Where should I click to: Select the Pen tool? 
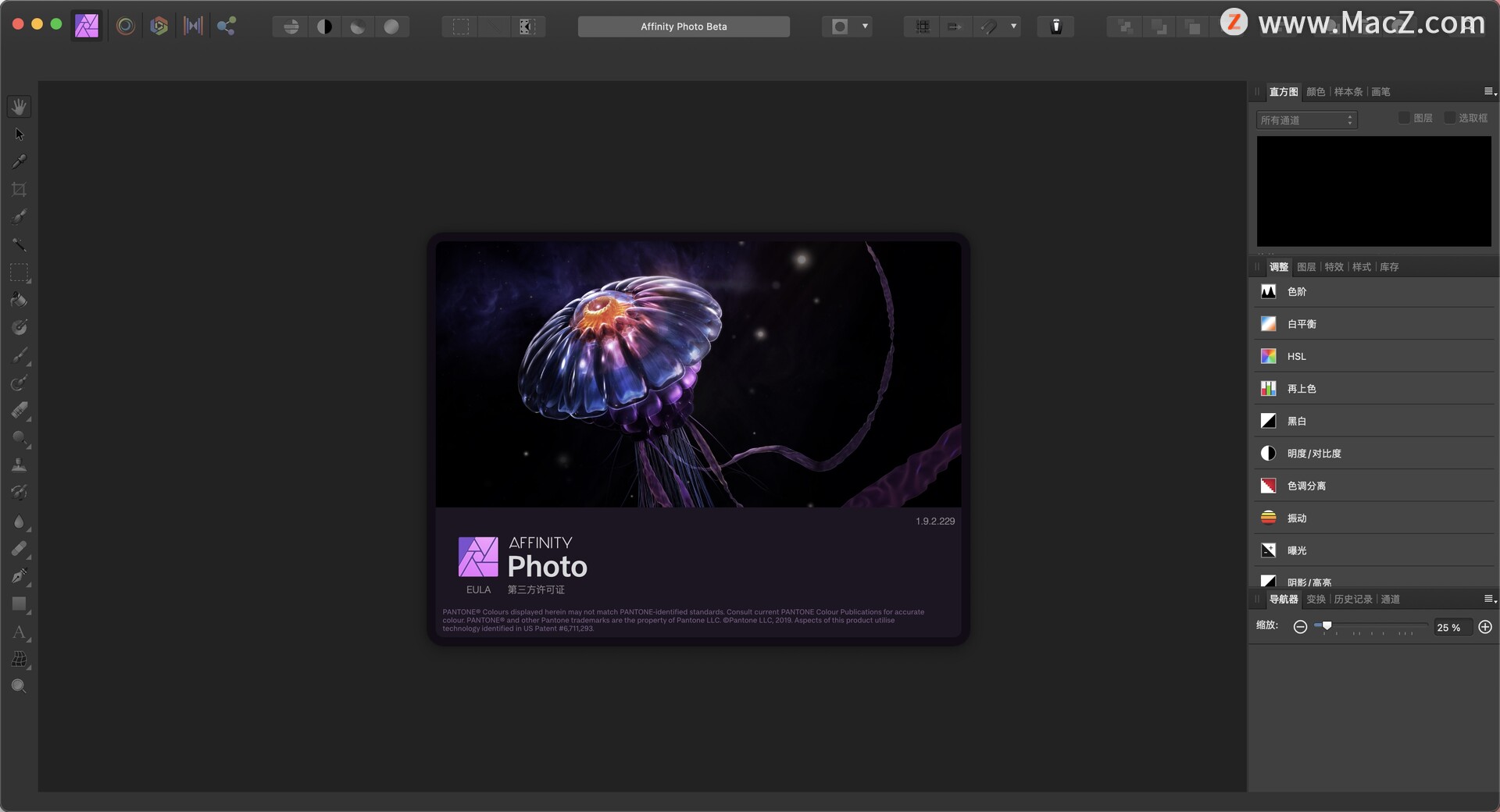[x=20, y=577]
